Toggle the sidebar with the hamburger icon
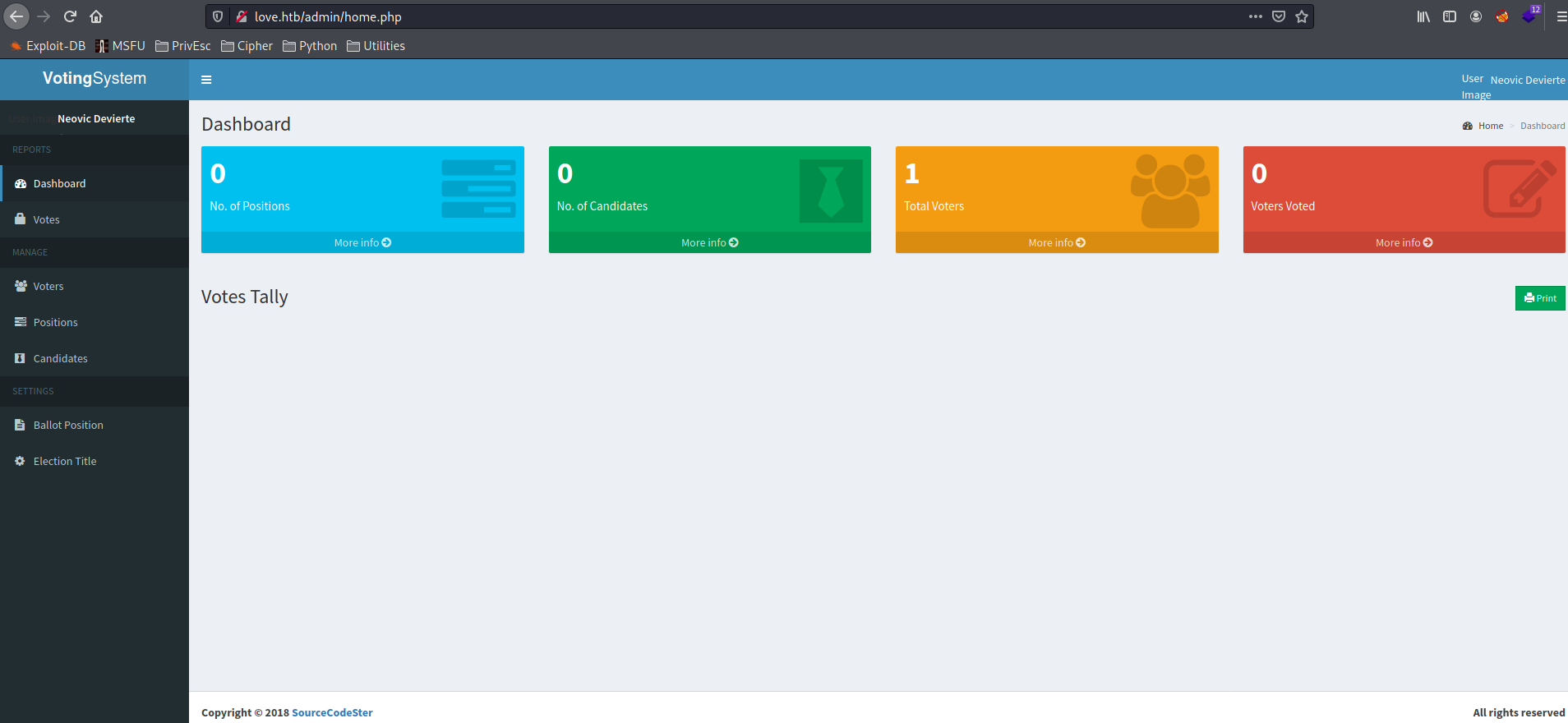This screenshot has width=1568, height=723. click(x=206, y=80)
